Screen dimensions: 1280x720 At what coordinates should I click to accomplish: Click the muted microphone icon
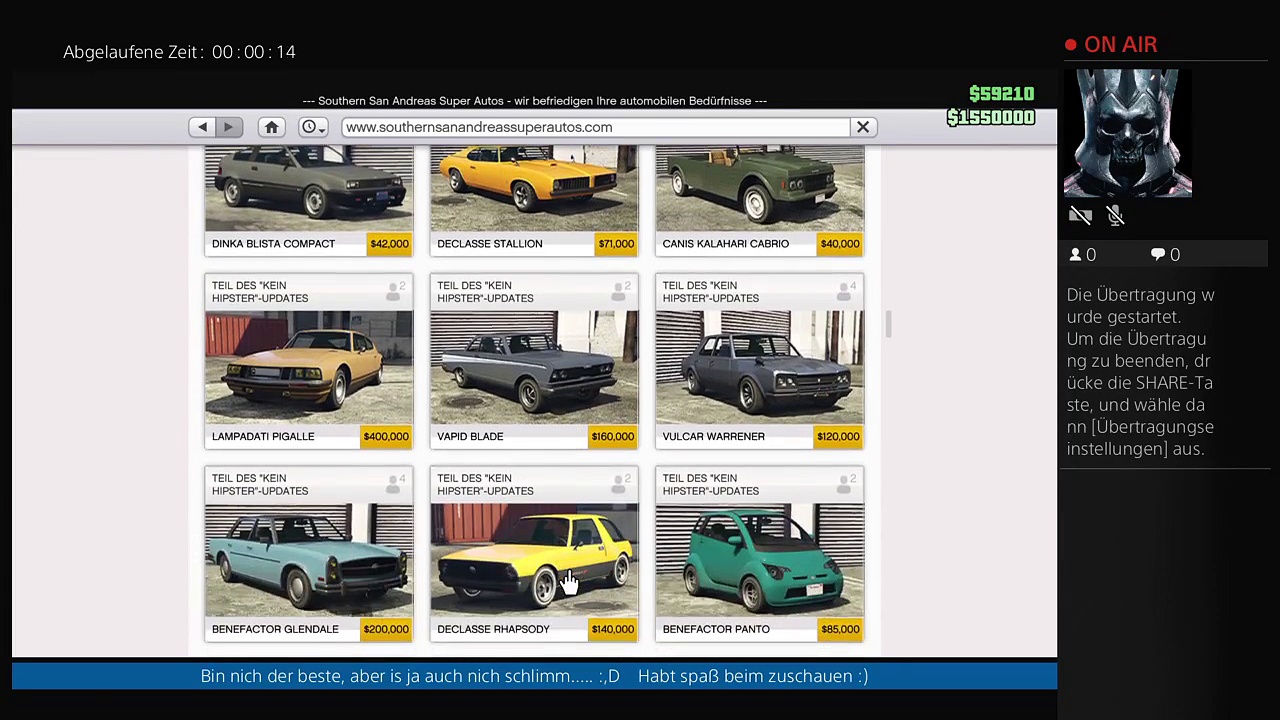tap(1116, 216)
